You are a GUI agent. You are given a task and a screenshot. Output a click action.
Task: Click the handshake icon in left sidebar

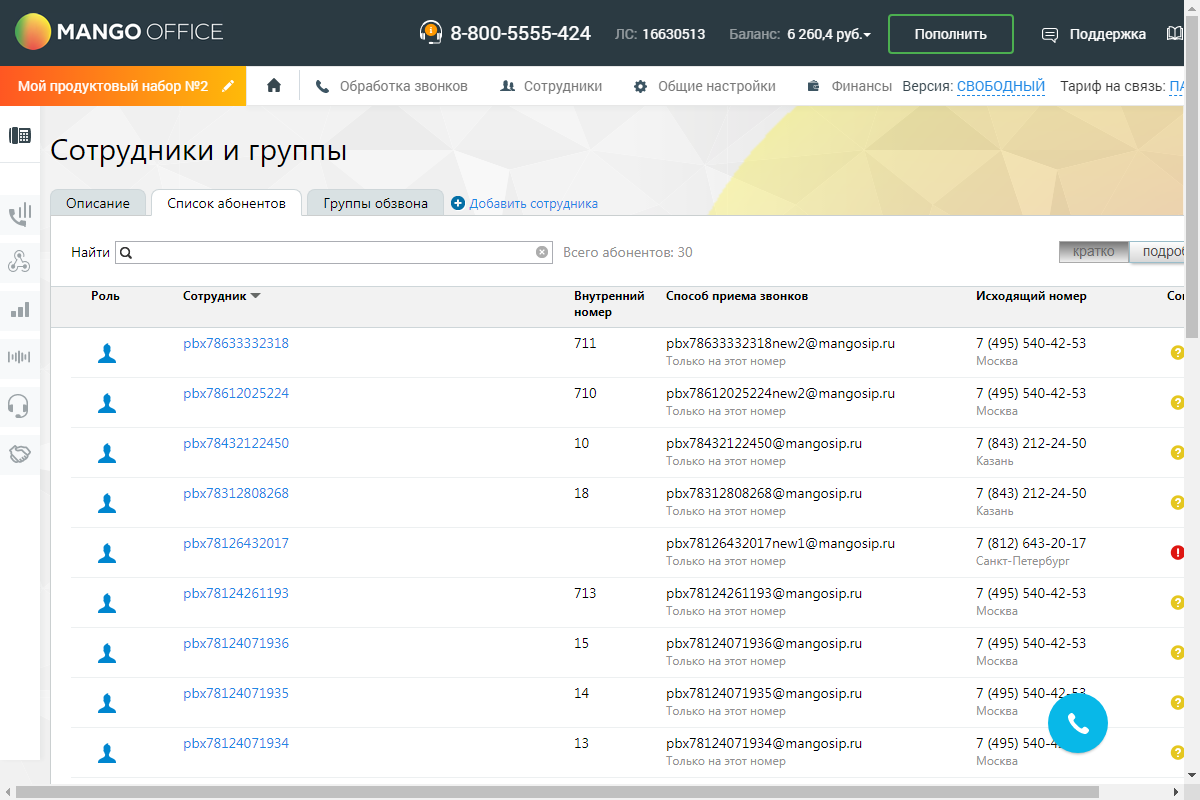coord(19,454)
